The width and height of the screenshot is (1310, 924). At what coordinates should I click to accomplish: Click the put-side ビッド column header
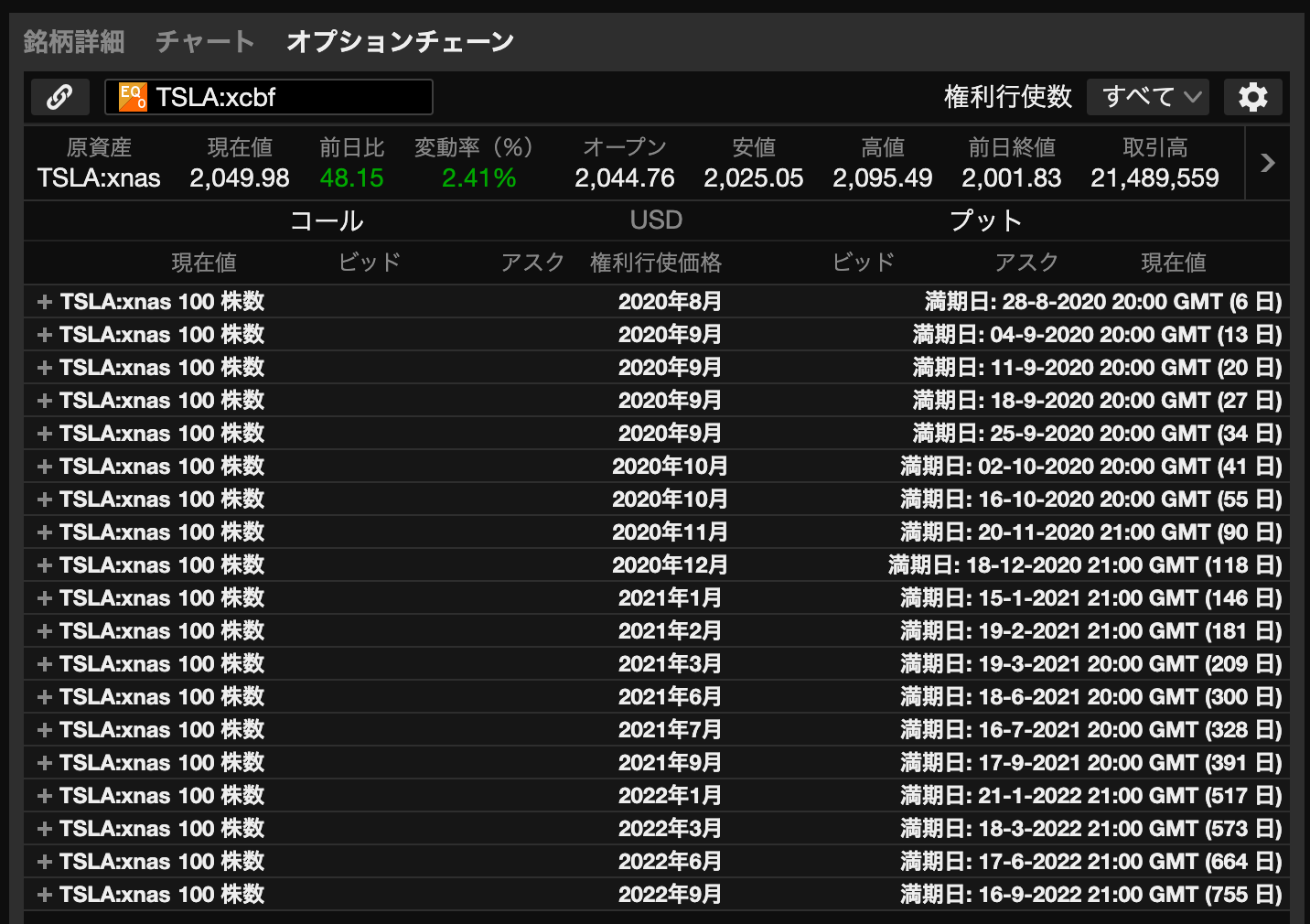pos(863,263)
